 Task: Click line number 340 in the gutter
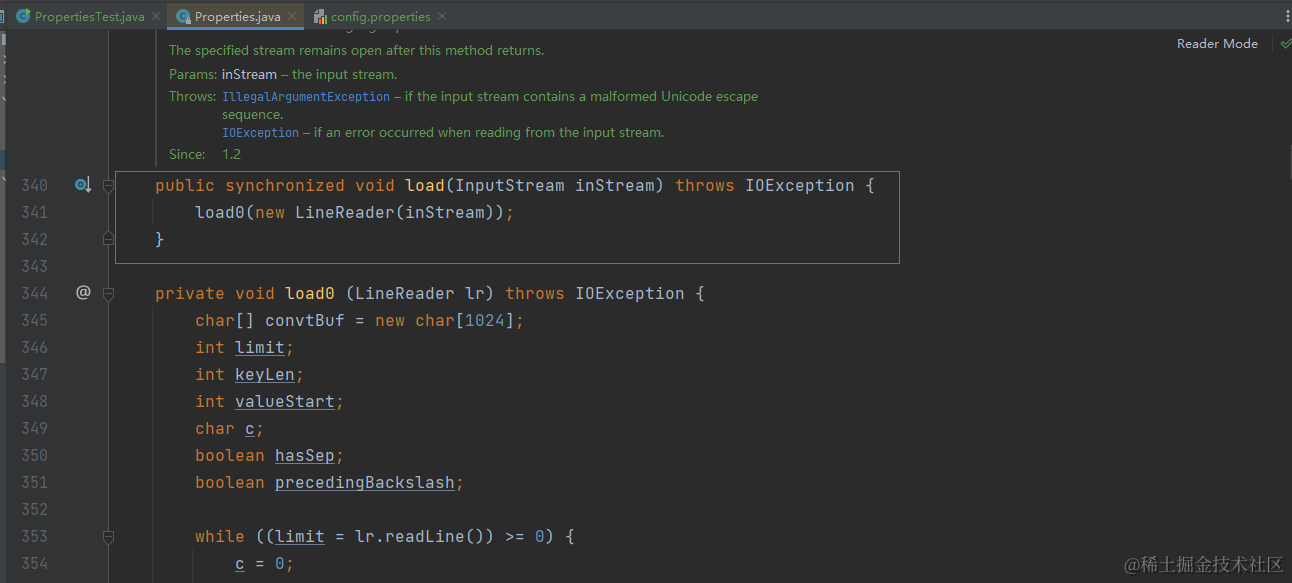tap(34, 185)
